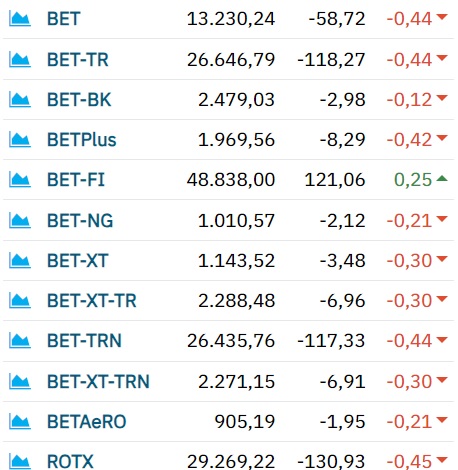Open the BET-NG index link

tap(80, 221)
